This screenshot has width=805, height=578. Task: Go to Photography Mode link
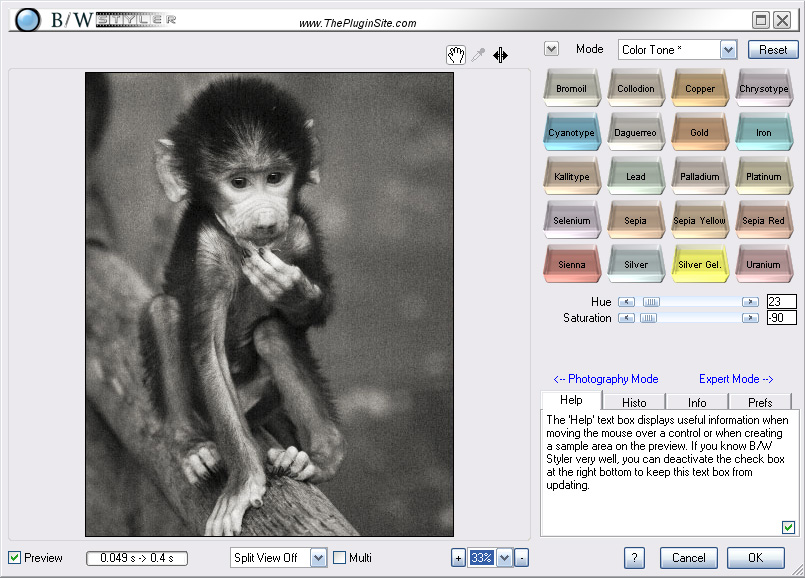[x=606, y=379]
